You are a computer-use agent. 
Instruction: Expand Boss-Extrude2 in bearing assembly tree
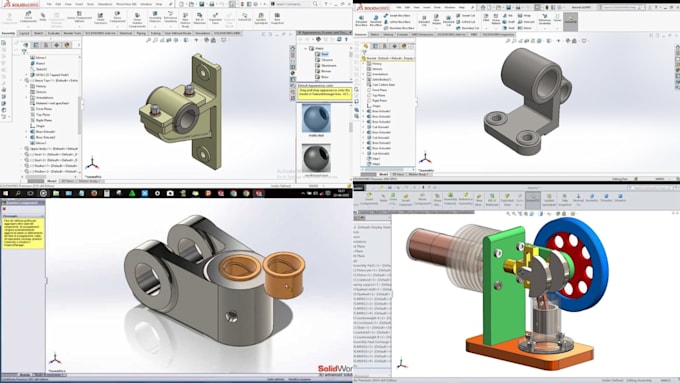[26, 137]
